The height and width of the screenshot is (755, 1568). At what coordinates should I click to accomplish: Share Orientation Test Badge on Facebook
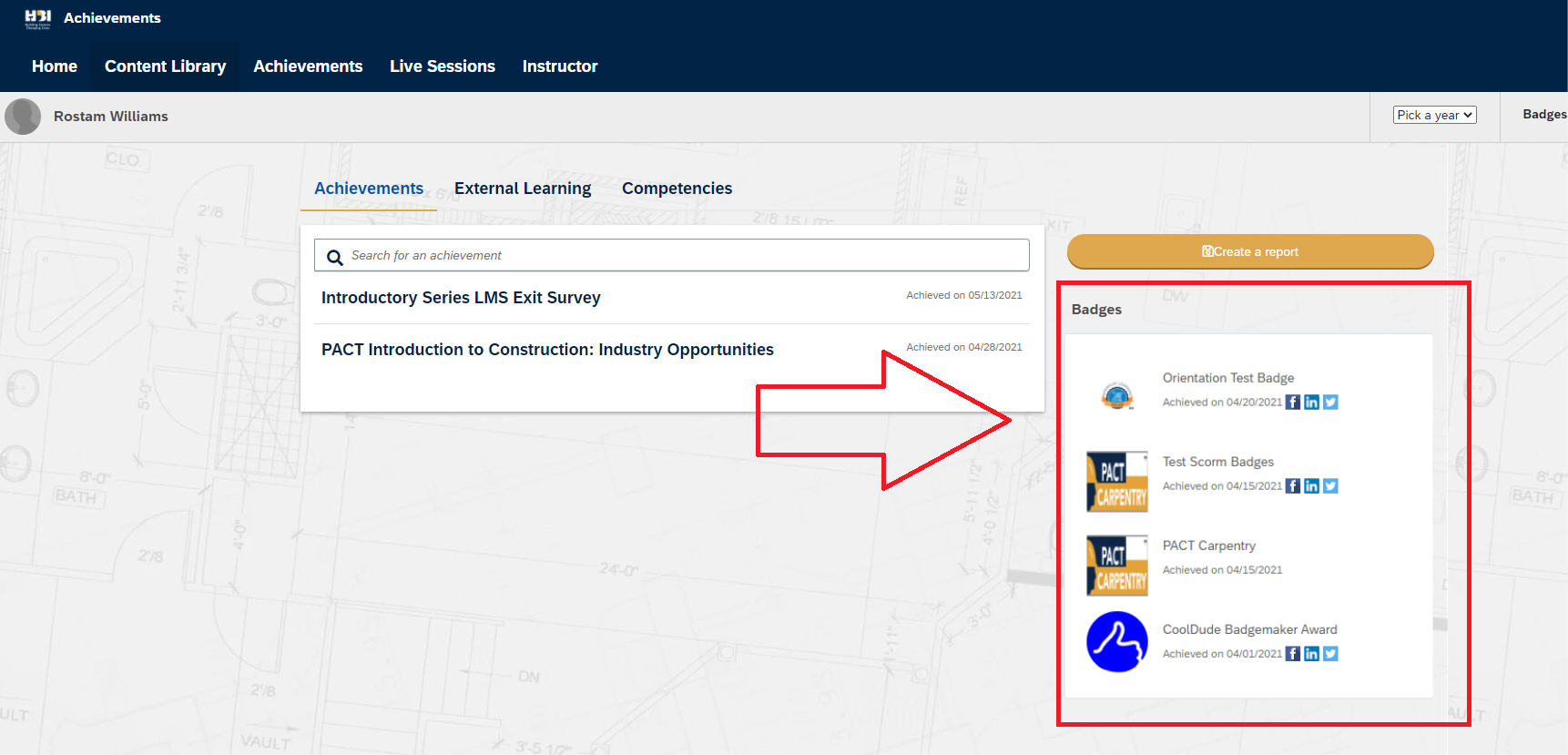(1292, 403)
